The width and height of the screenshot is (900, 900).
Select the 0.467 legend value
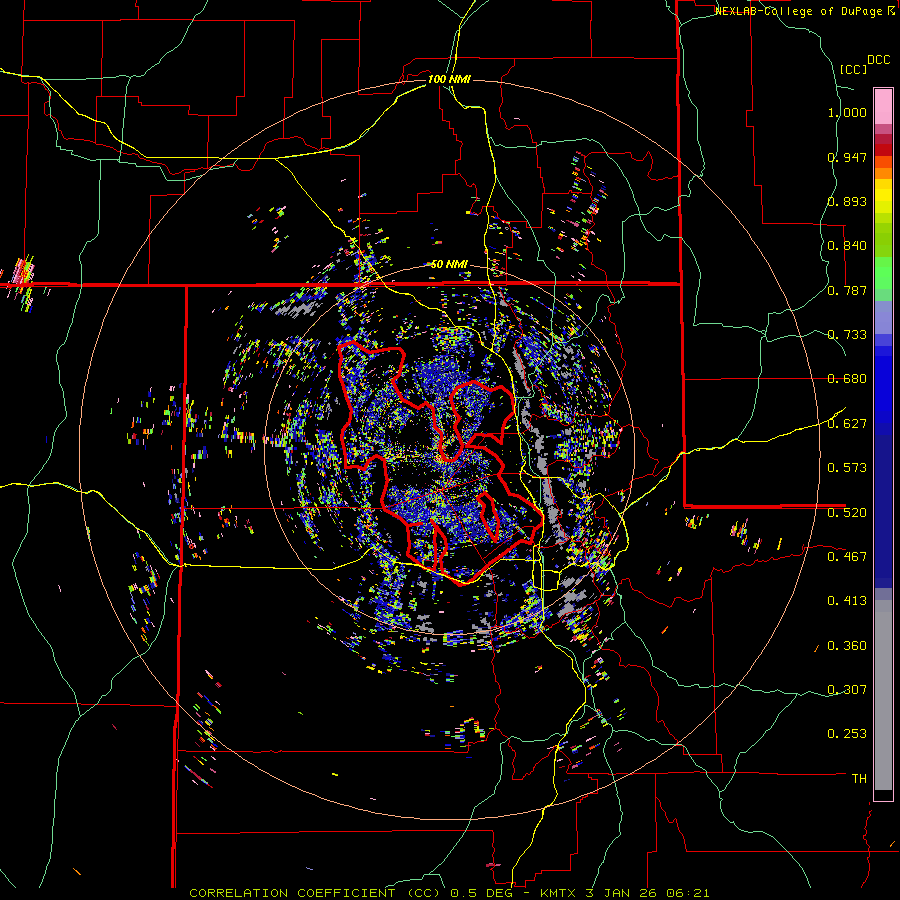(x=847, y=557)
